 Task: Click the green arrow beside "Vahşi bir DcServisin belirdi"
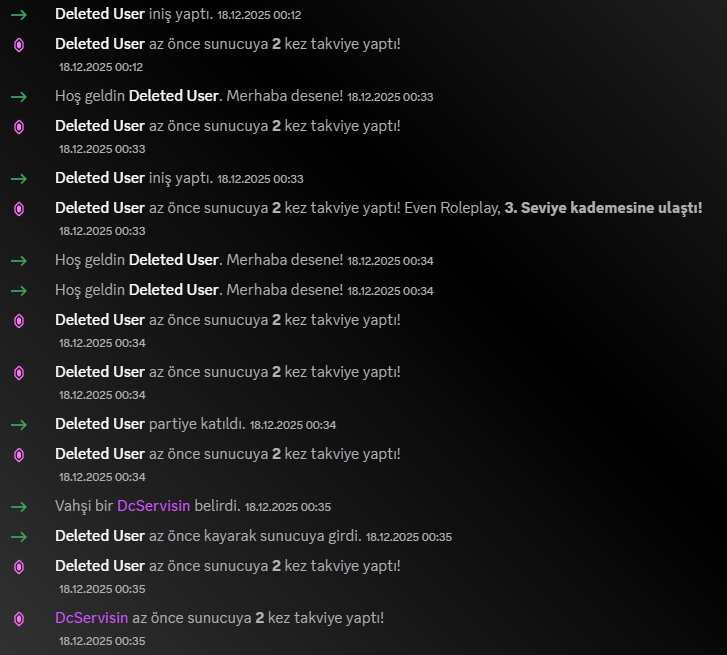click(x=19, y=507)
